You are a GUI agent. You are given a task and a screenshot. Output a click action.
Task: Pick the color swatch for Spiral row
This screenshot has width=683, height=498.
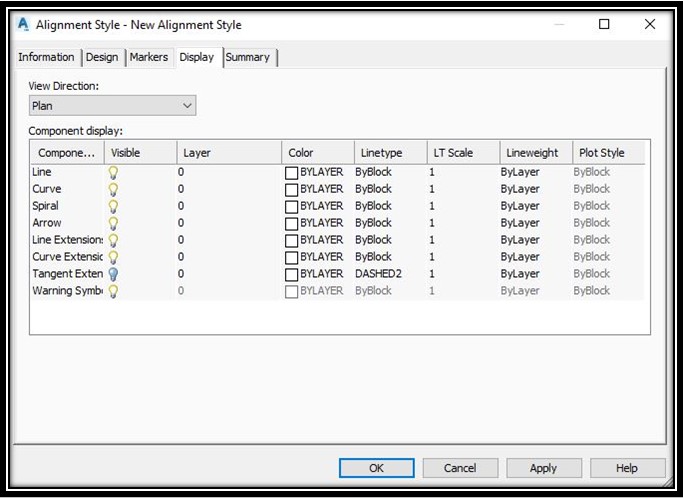coord(291,207)
